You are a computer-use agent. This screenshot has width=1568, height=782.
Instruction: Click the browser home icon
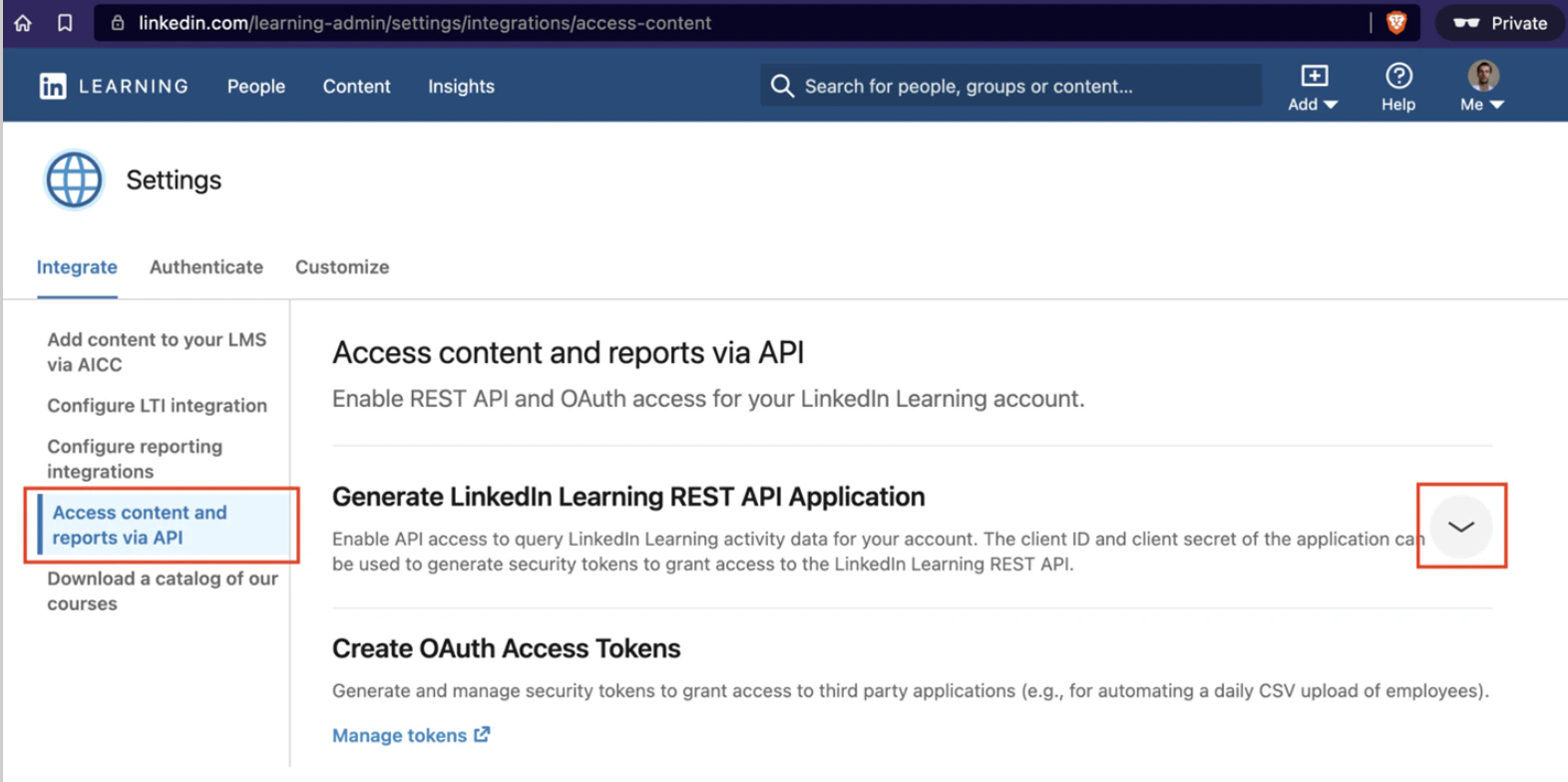point(23,23)
